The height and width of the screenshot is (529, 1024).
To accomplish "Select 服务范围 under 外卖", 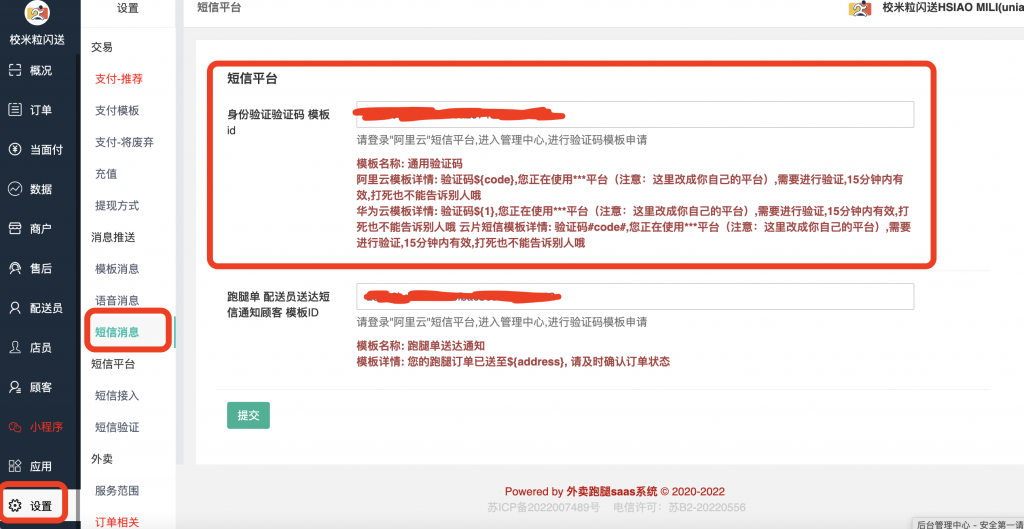I will tap(117, 490).
